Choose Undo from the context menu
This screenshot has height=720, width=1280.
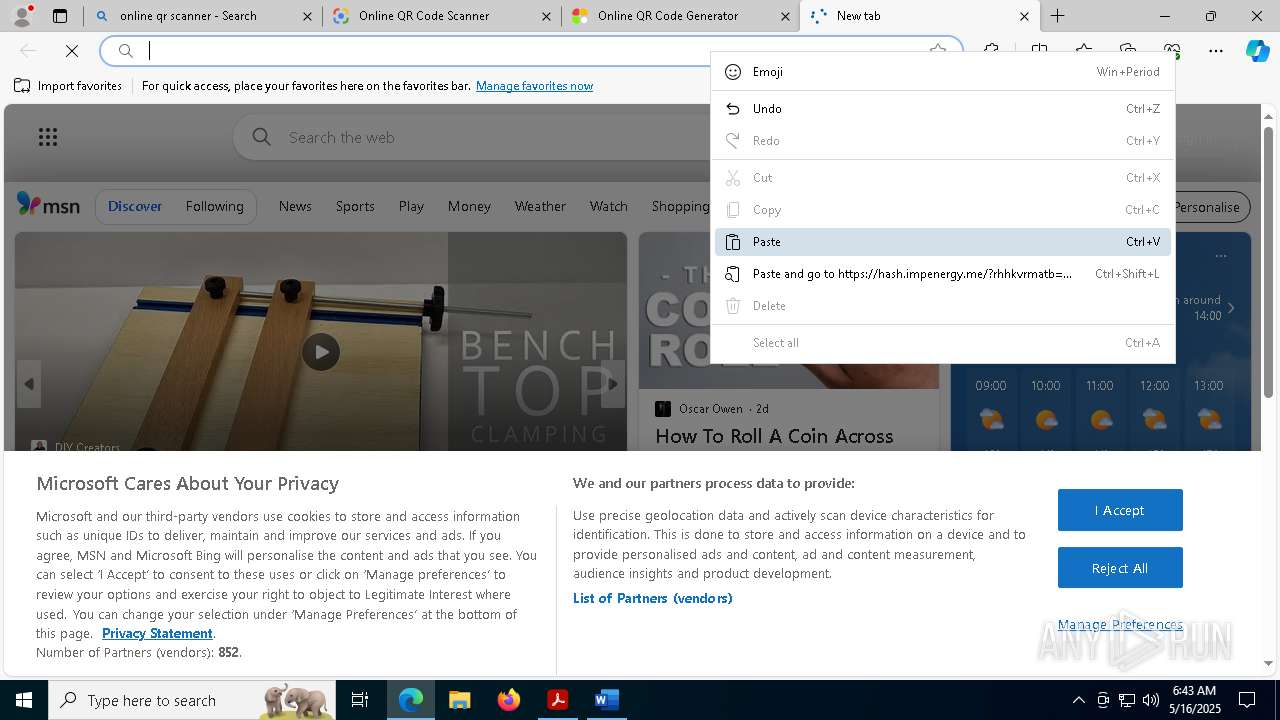pos(942,109)
